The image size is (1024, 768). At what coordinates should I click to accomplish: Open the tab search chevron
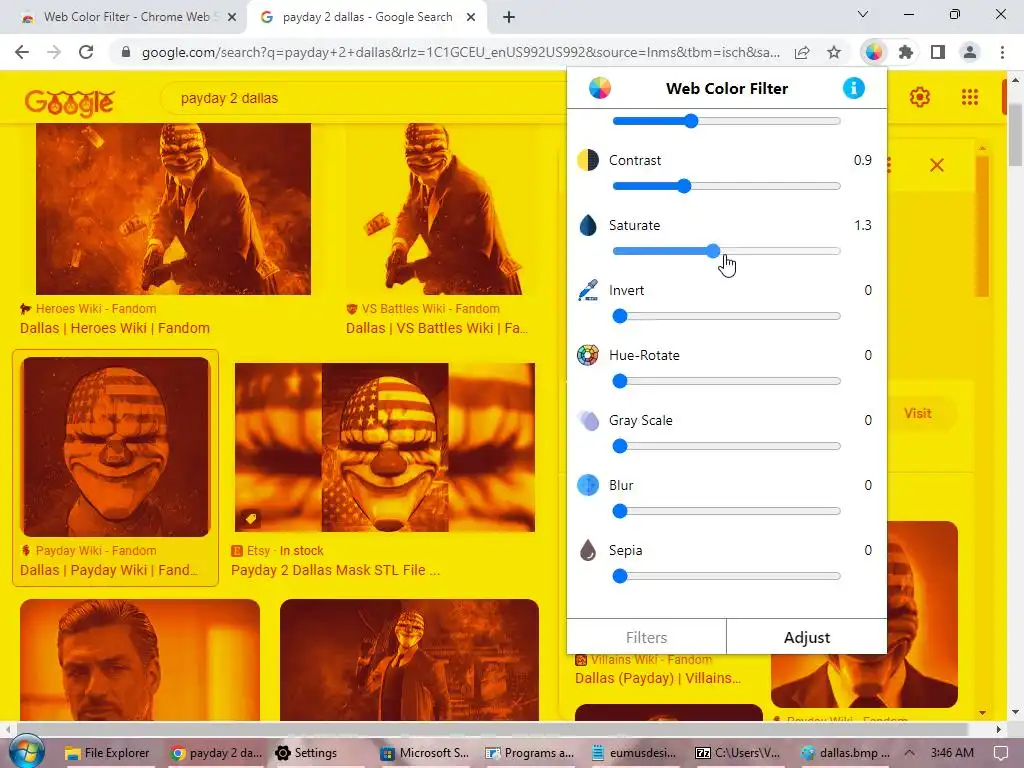tap(863, 14)
